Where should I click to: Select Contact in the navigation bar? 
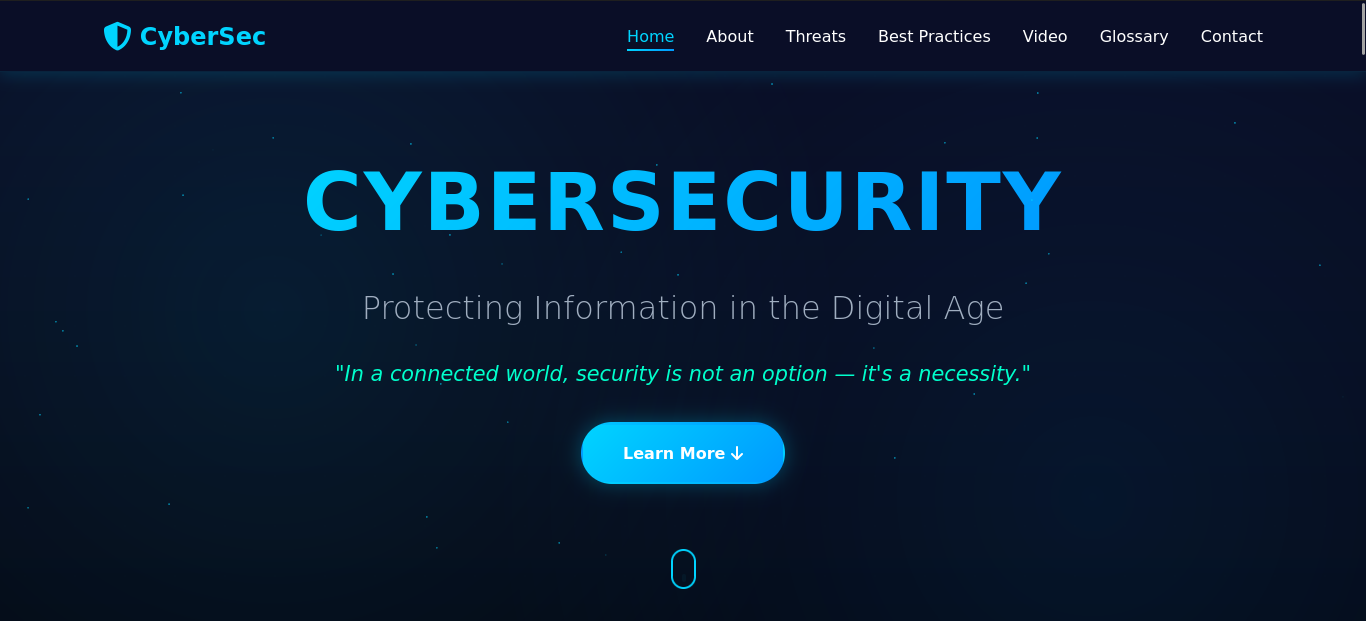pos(1231,36)
